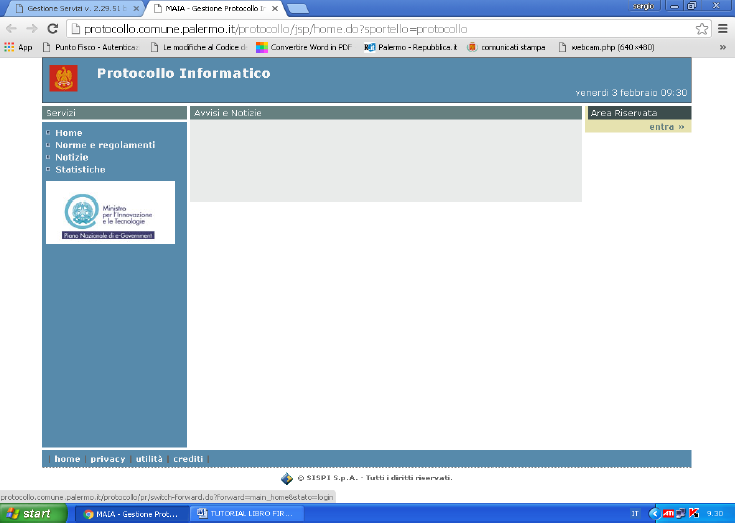Image resolution: width=736 pixels, height=523 pixels.
Task: Open Le modifiche al Codice bookmark
Action: point(199,47)
